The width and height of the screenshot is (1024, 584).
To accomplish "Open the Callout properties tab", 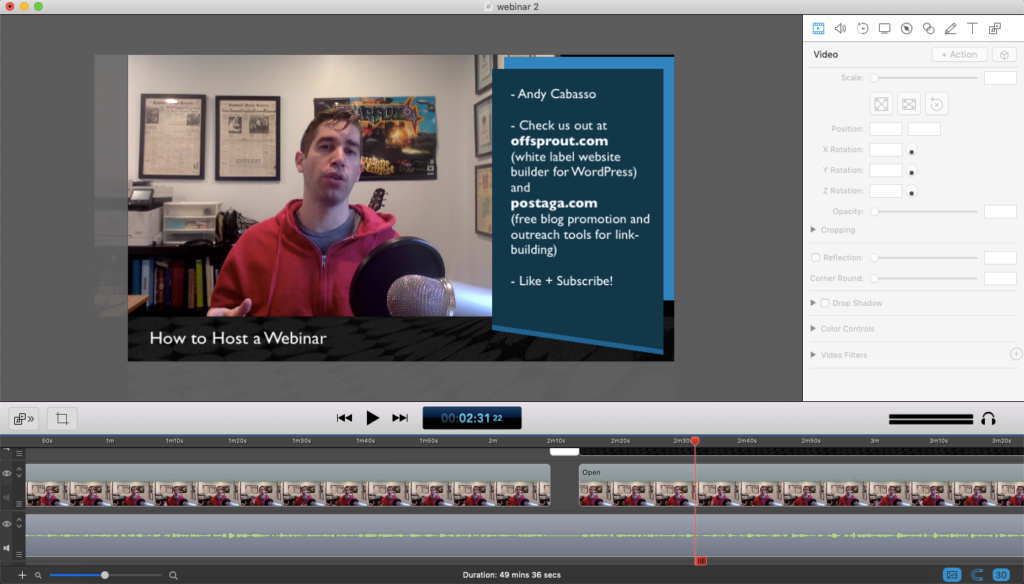I will (906, 28).
